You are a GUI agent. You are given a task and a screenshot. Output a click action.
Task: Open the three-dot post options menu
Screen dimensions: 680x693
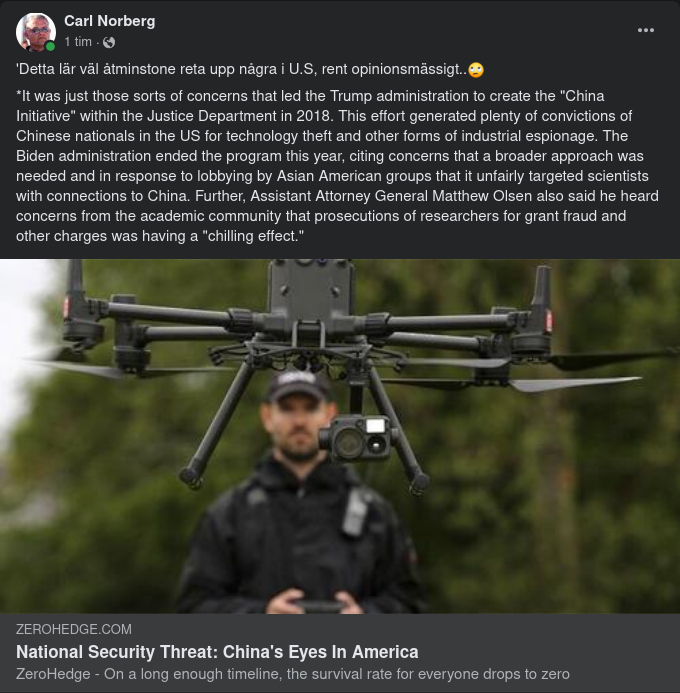pos(646,30)
